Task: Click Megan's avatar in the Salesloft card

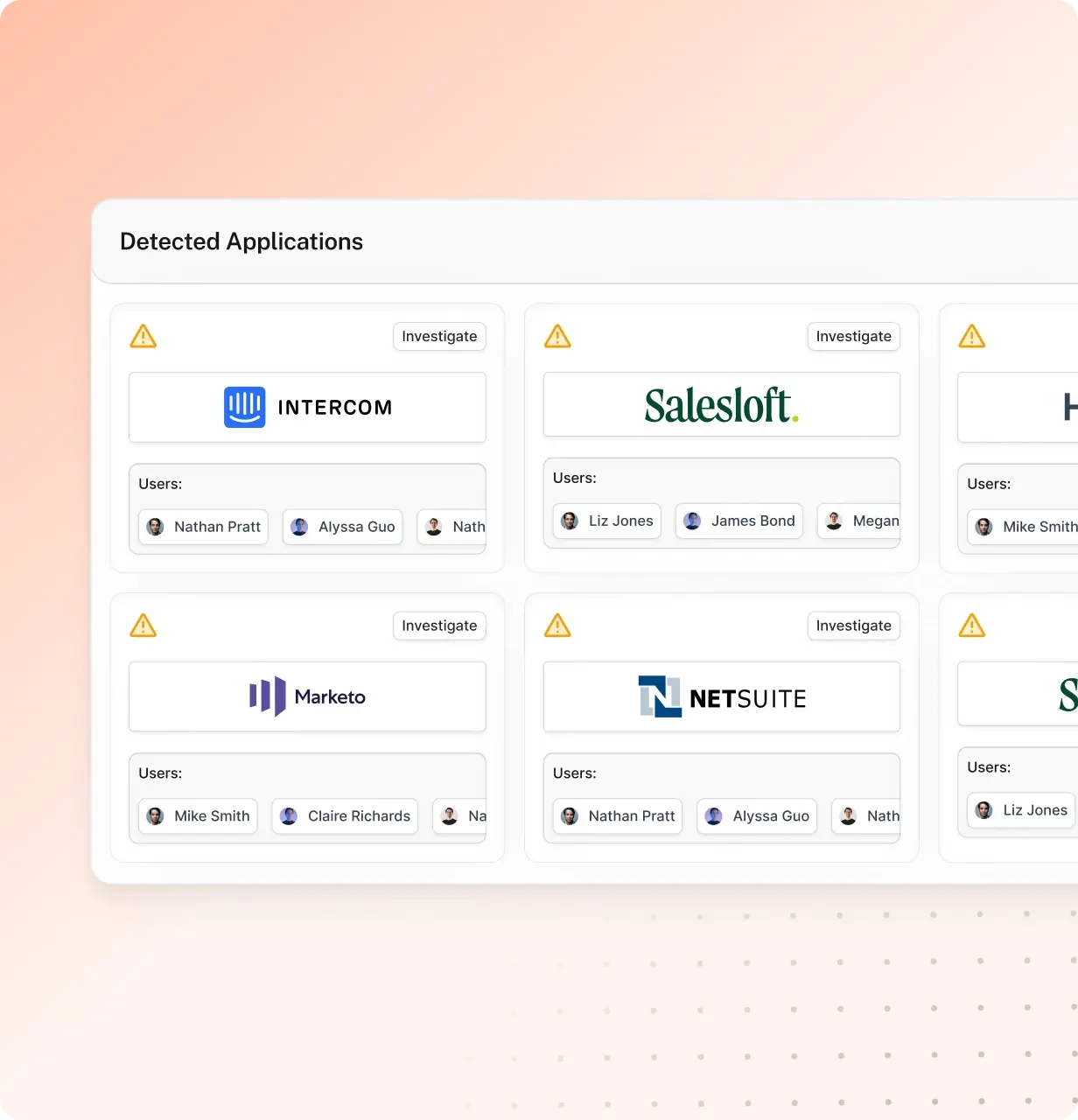Action: click(835, 521)
